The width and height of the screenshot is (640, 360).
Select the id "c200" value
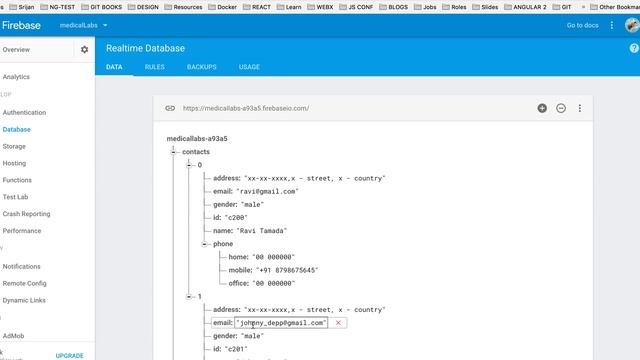[236, 218]
